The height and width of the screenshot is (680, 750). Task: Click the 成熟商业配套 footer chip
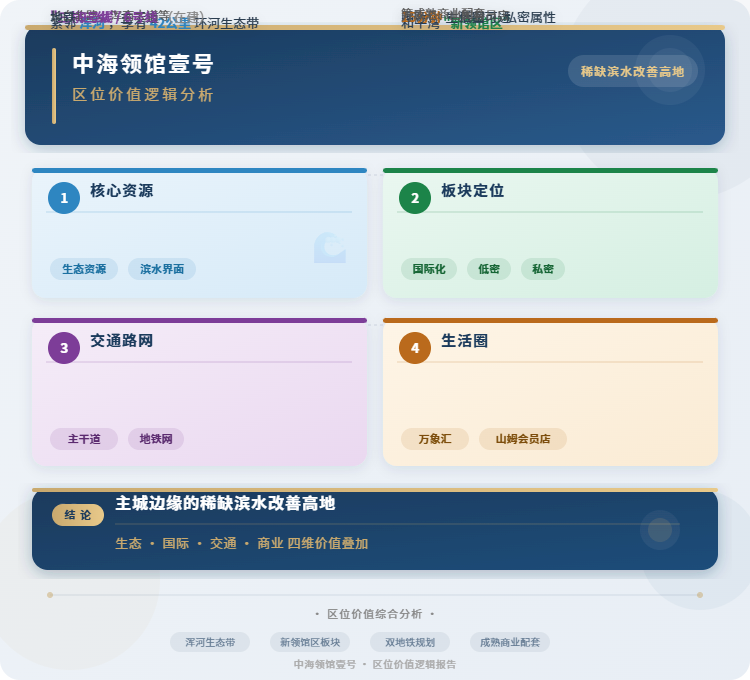pos(510,642)
